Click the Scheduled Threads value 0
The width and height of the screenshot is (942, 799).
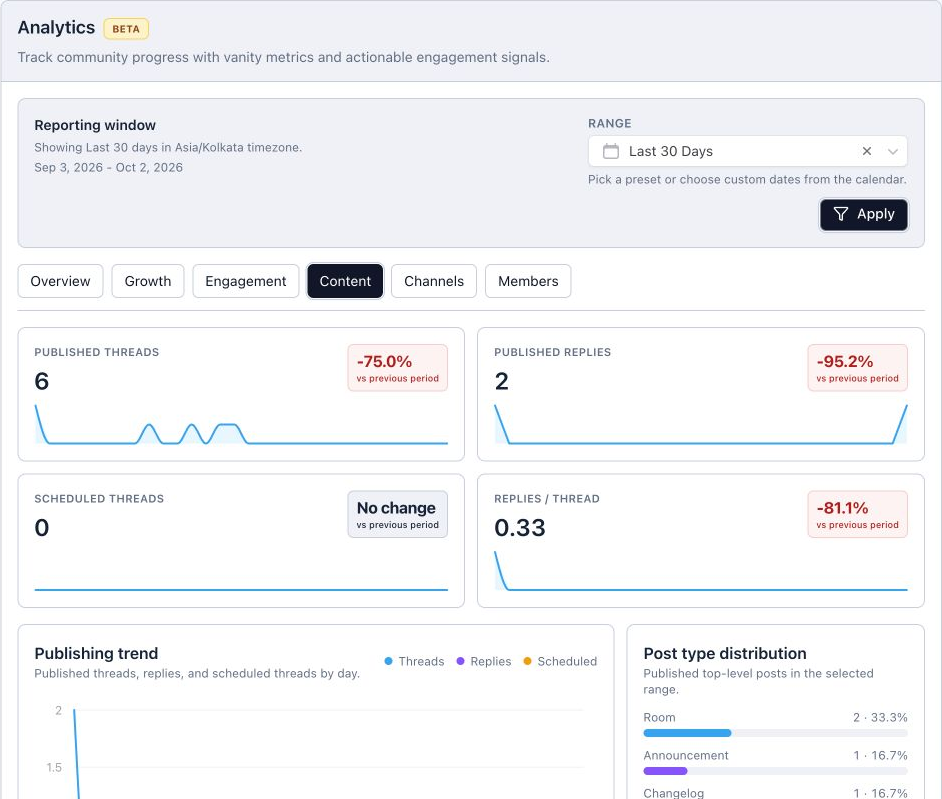[41, 528]
